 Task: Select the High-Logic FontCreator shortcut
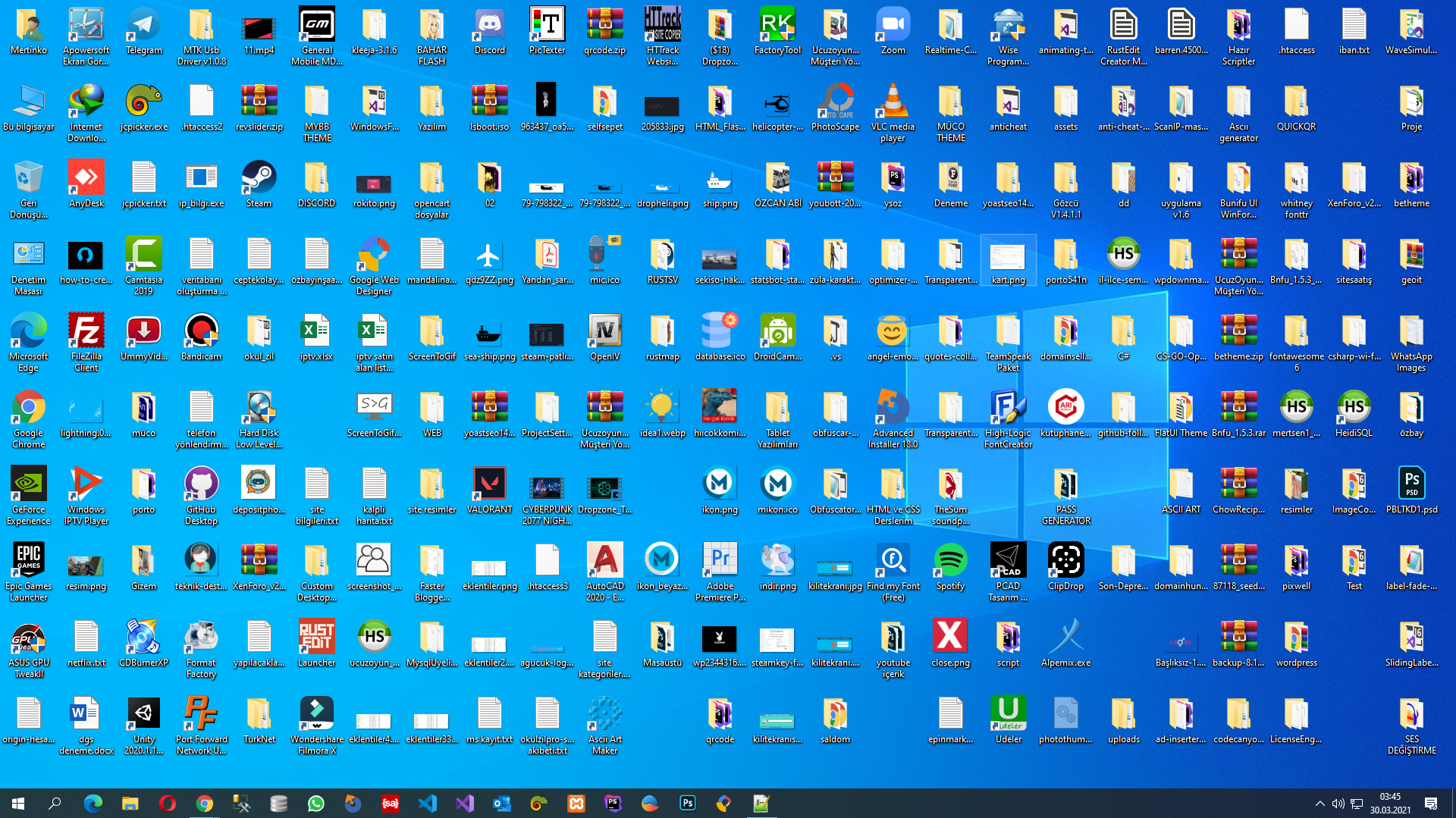(x=1009, y=420)
